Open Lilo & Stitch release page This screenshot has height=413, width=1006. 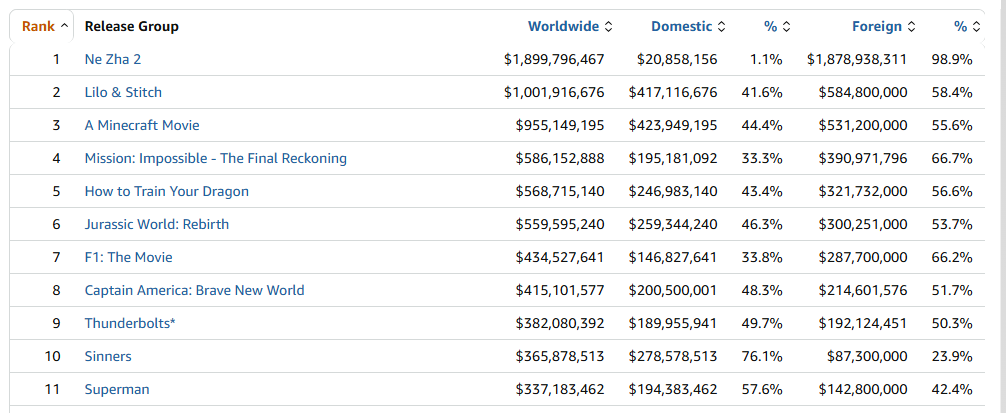coord(123,92)
